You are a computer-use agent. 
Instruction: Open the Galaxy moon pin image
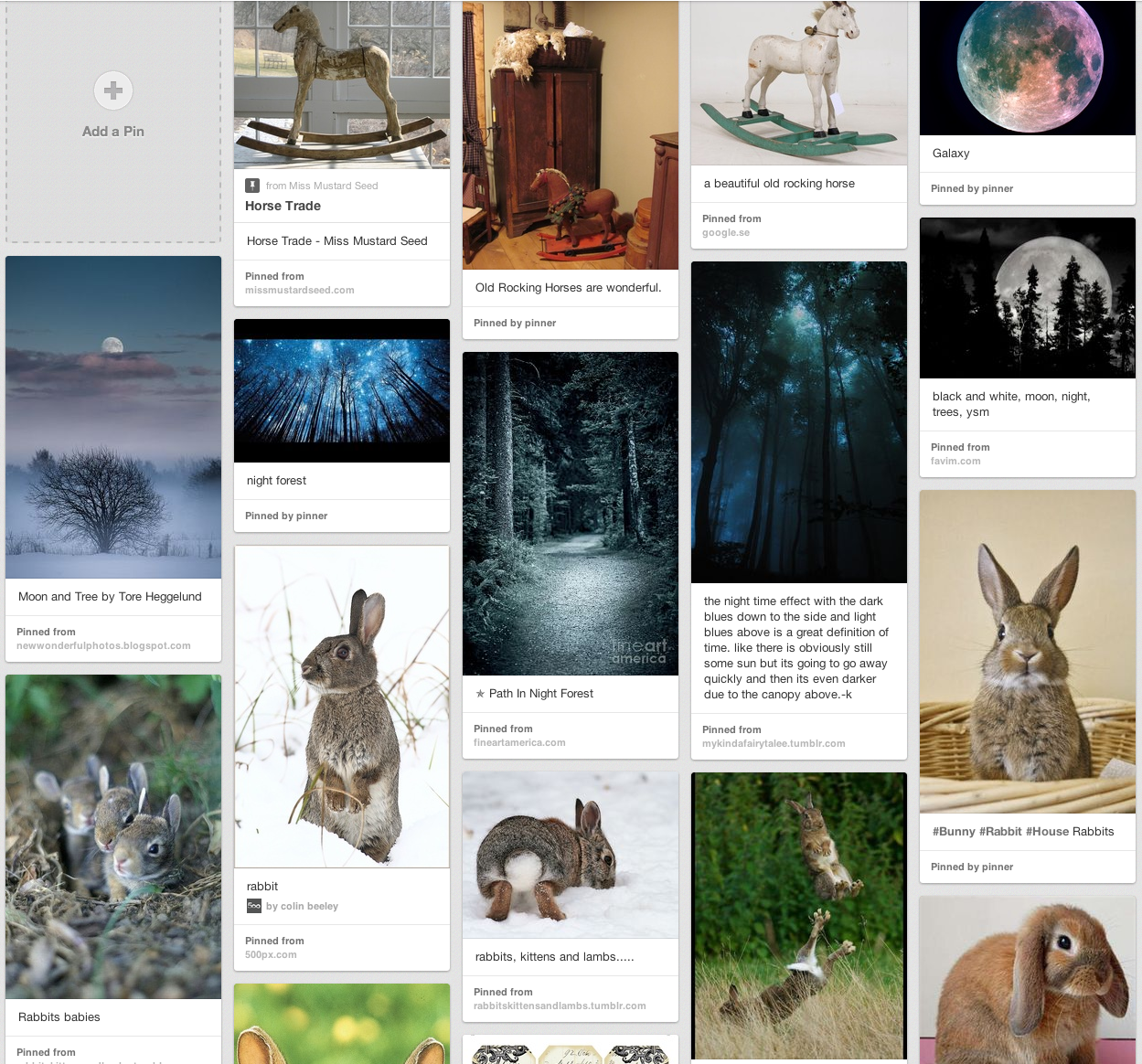(1027, 68)
